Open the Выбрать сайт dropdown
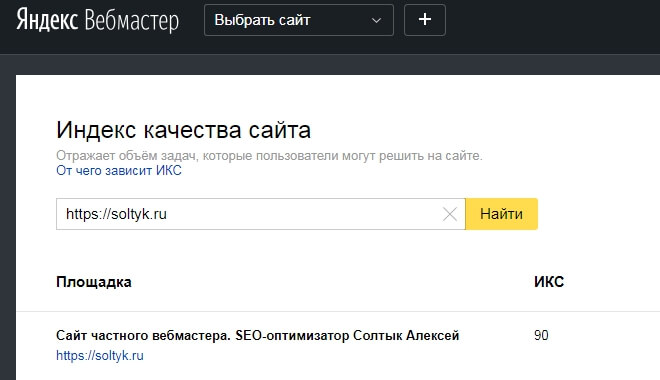The height and width of the screenshot is (380, 660). coord(299,20)
